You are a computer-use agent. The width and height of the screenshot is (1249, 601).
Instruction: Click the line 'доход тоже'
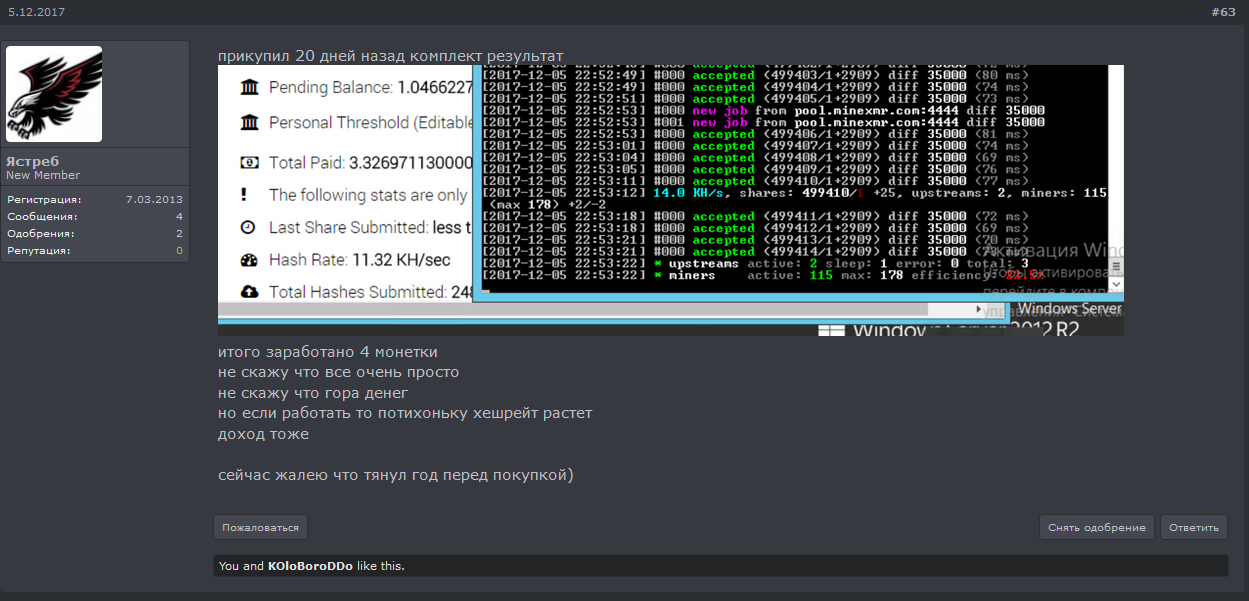[x=264, y=434]
